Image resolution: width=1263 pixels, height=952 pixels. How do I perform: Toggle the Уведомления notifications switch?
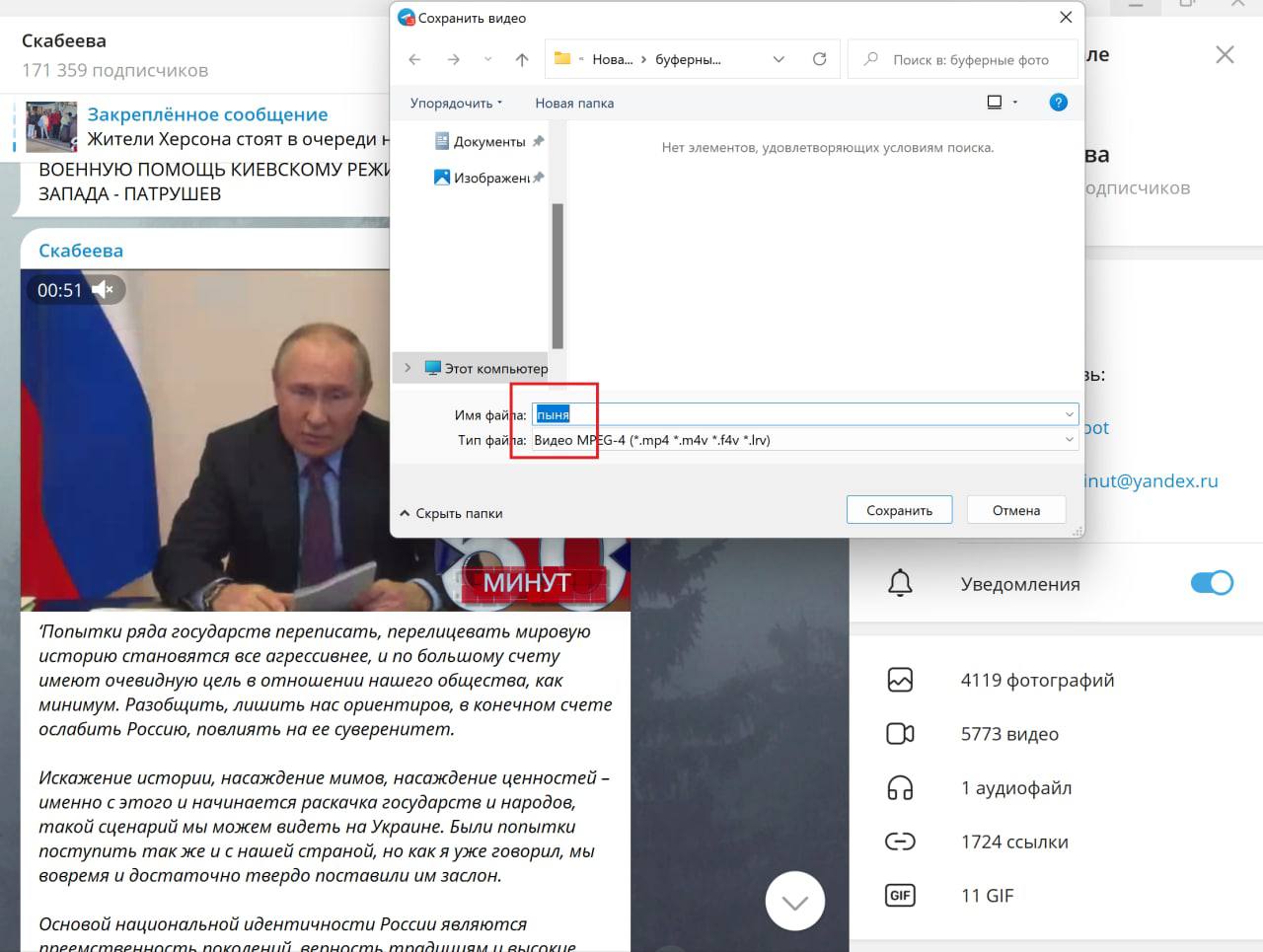1211,583
